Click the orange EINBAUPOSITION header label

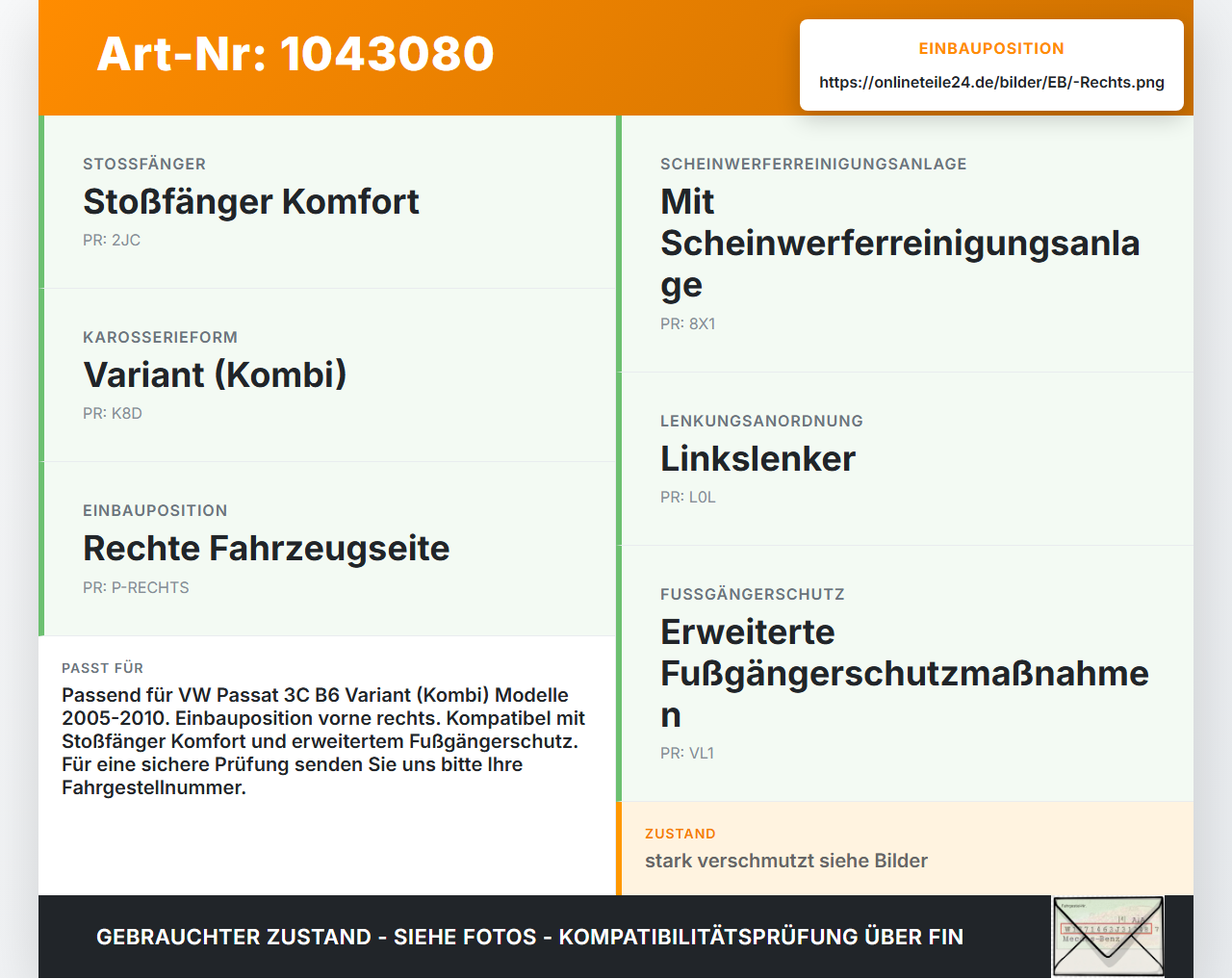991,49
